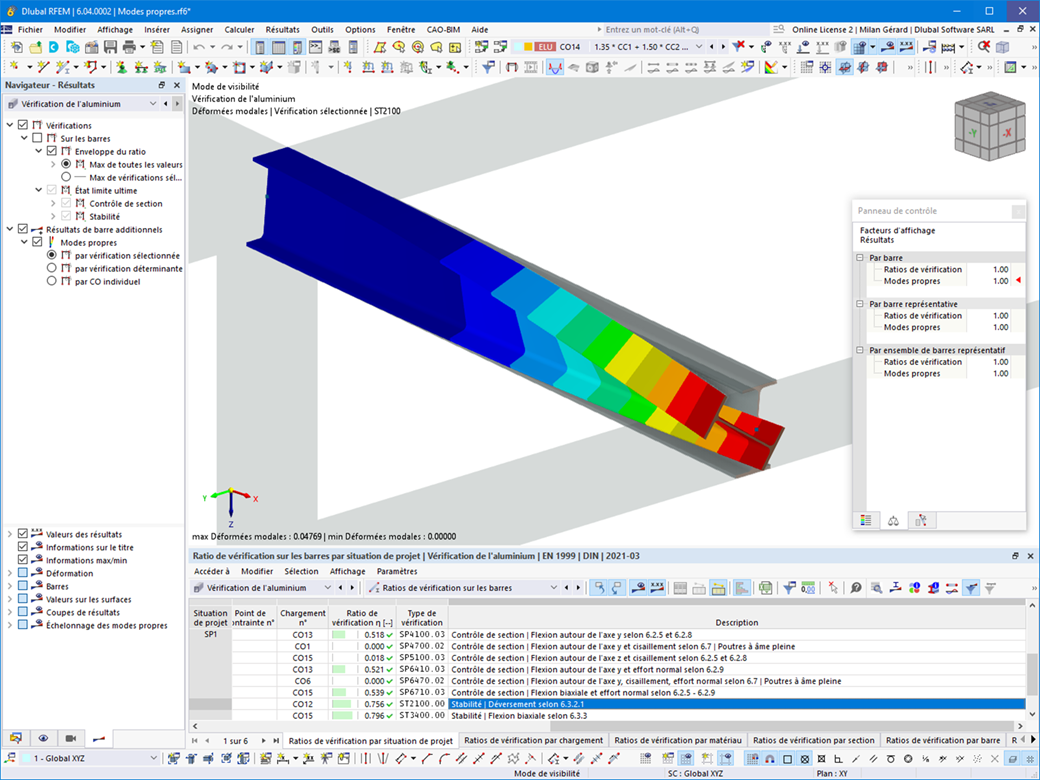Click the yellow color swatch beside ELU
This screenshot has width=1040, height=780.
528,47
